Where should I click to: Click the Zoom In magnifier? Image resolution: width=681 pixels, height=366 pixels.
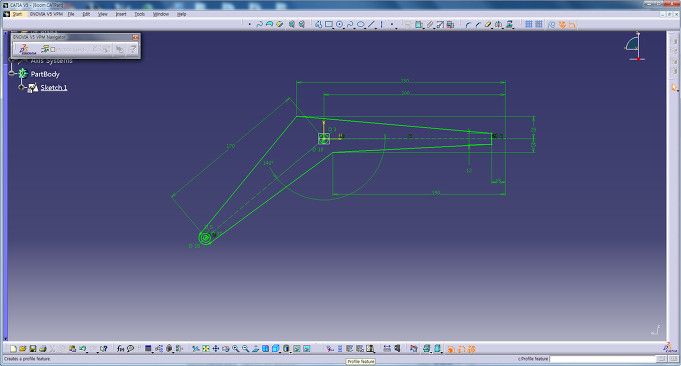pyautogui.click(x=236, y=349)
